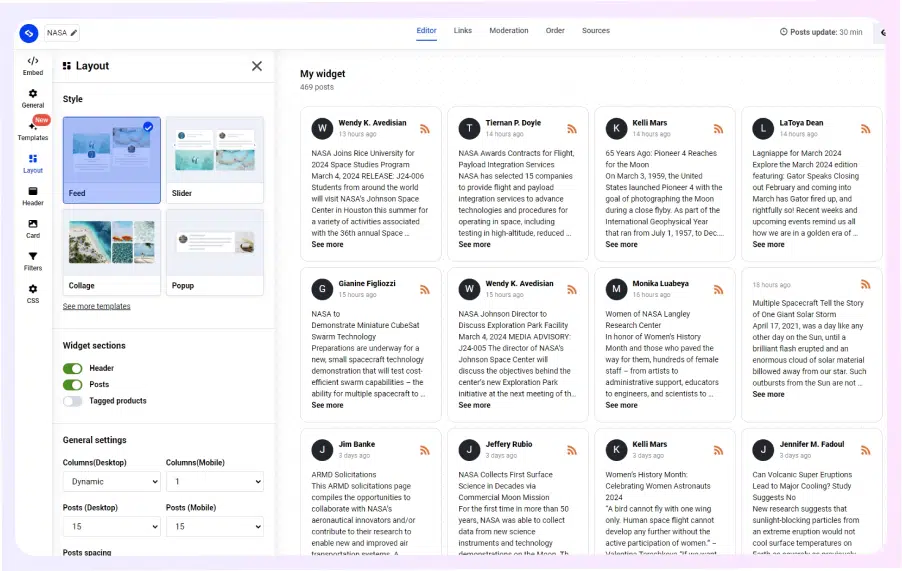This screenshot has width=902, height=571.
Task: Go to the Sources tab
Action: [595, 31]
